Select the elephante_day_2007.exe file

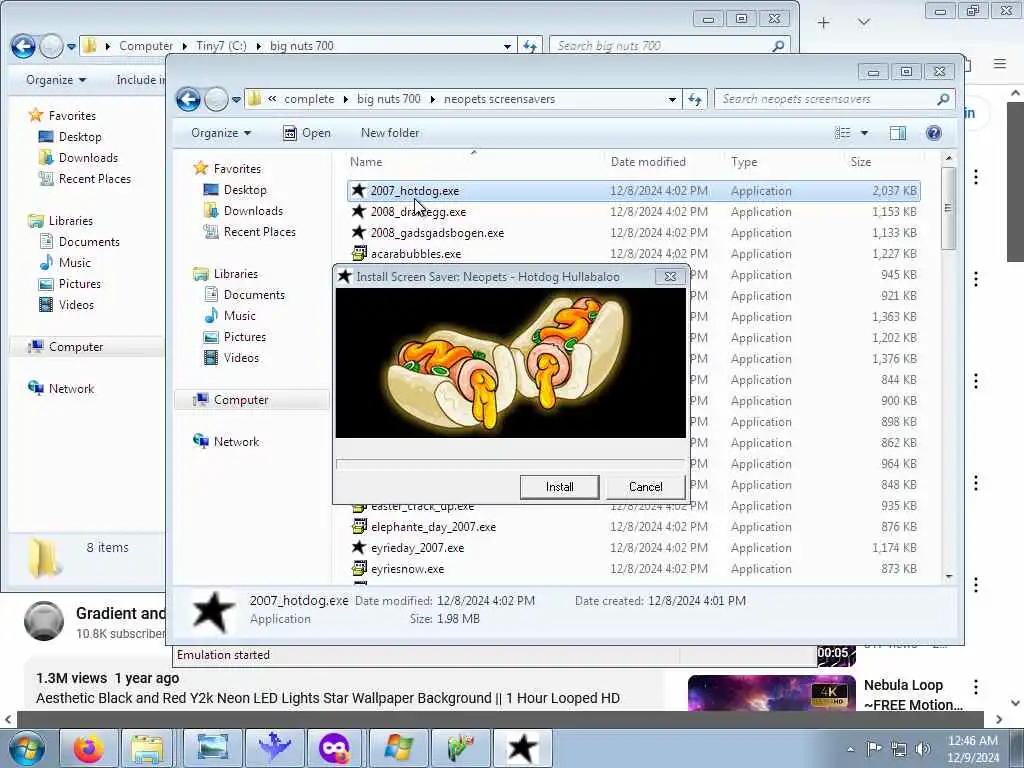click(633, 526)
